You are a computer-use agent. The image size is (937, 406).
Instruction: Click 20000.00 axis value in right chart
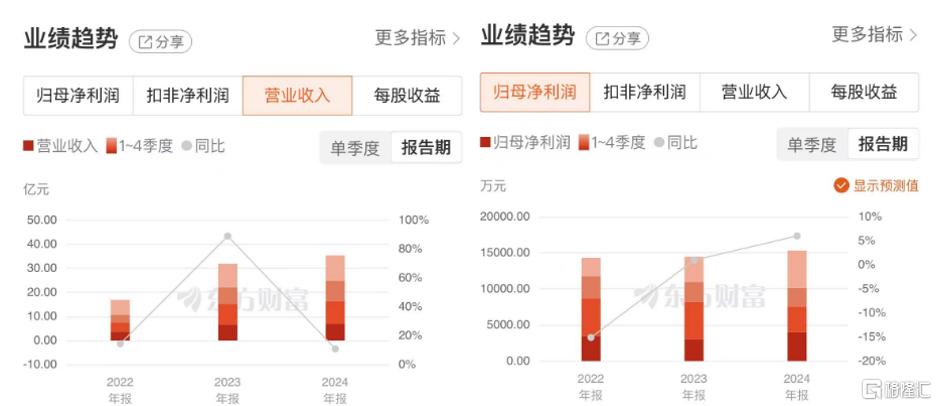pos(505,216)
